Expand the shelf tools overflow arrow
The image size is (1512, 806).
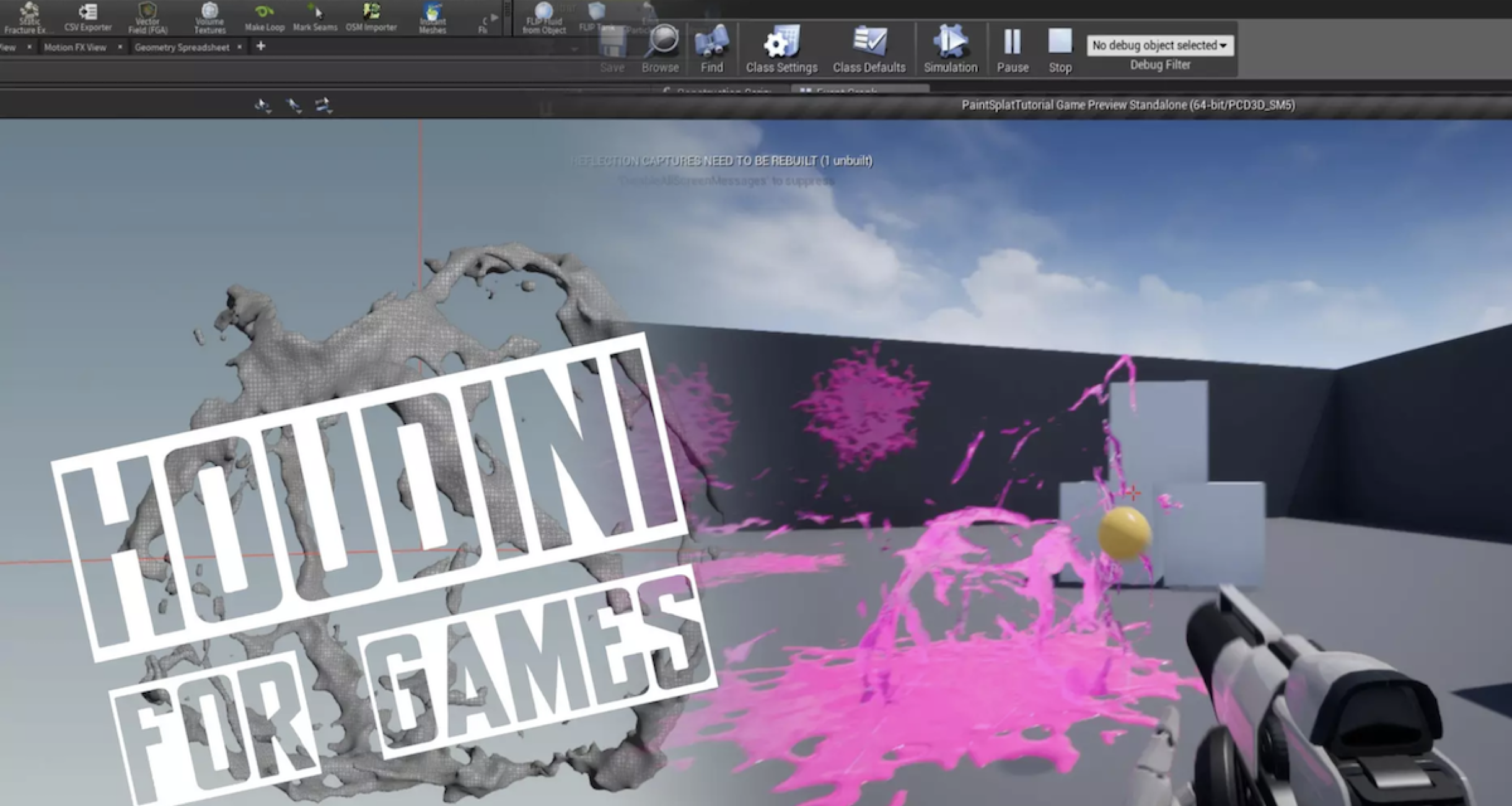click(x=494, y=17)
